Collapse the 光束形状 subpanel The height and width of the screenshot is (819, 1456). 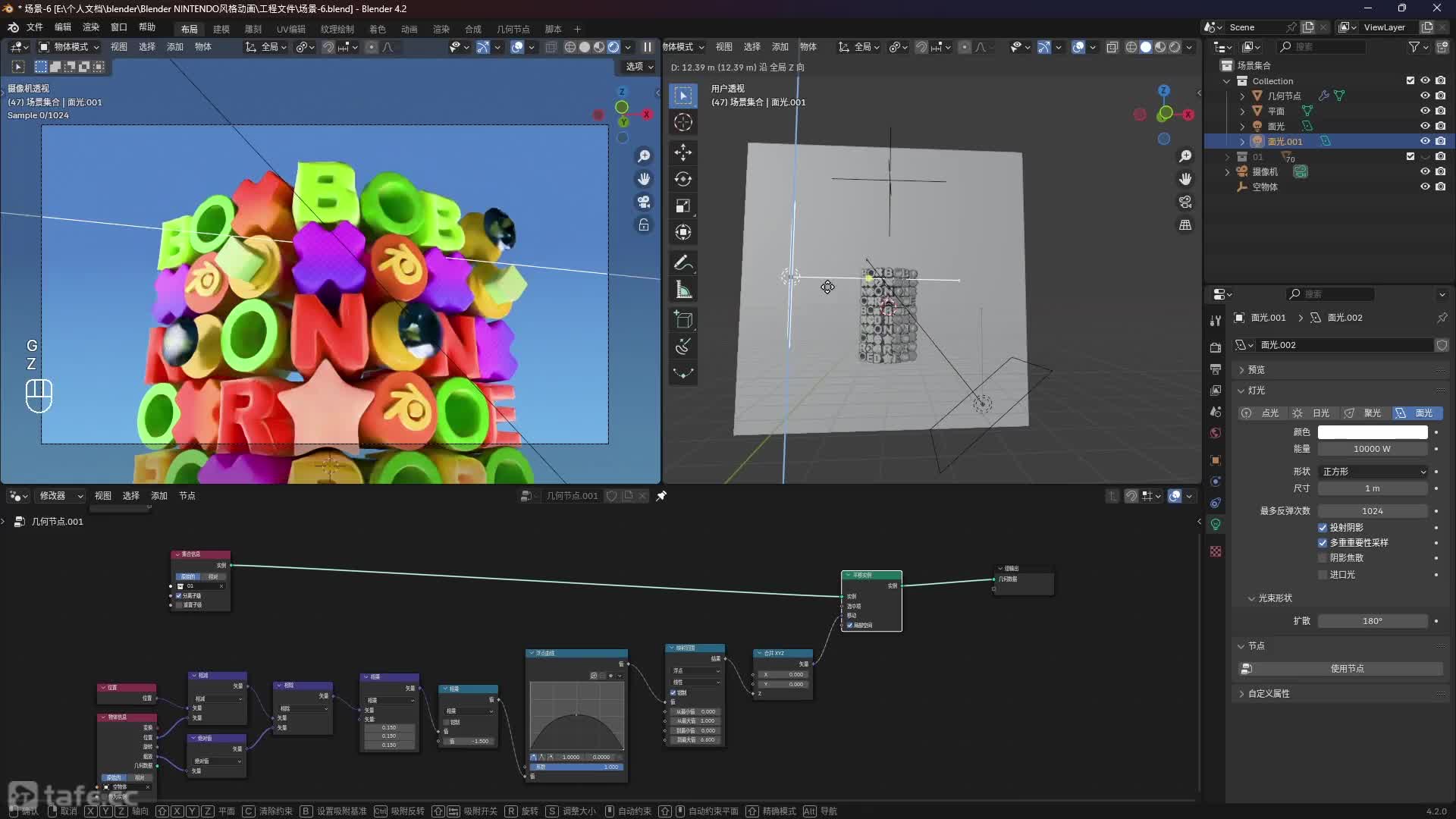coord(1274,598)
